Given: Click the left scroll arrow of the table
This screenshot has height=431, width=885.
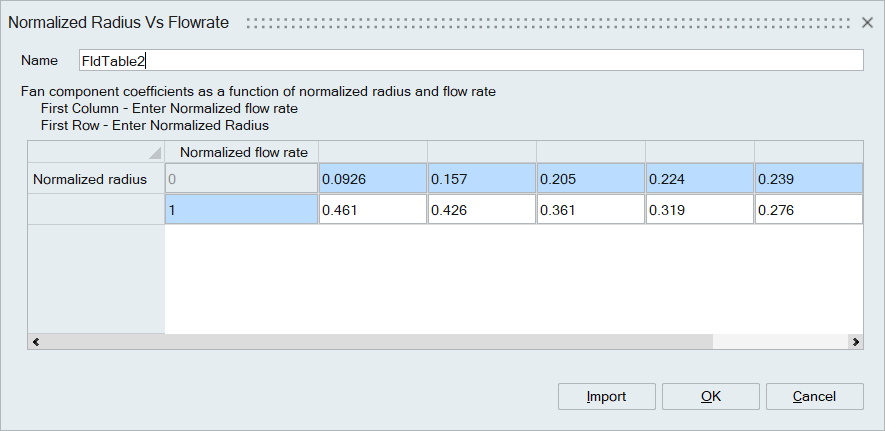Looking at the screenshot, I should point(36,342).
